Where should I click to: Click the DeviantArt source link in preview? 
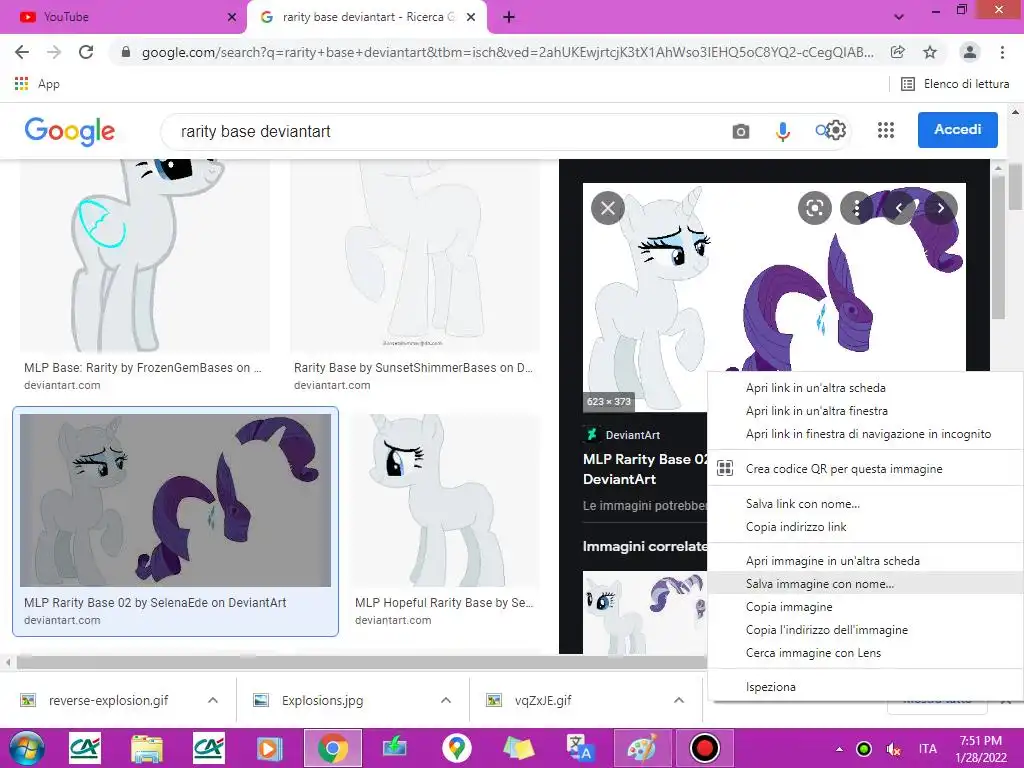point(622,435)
